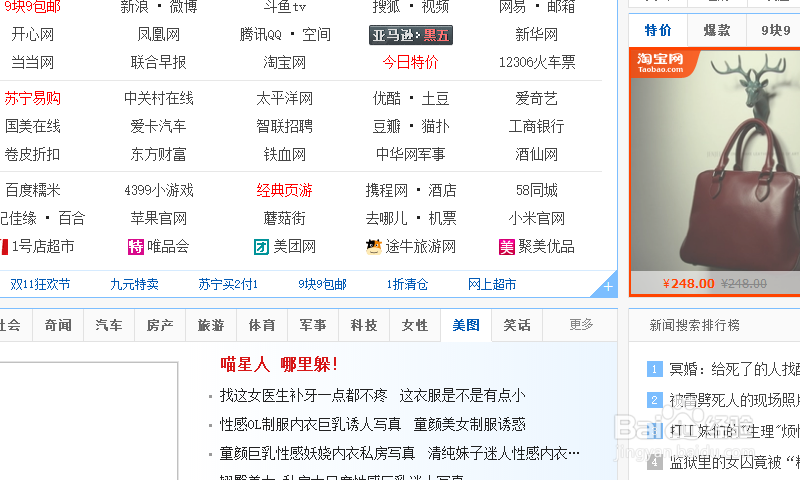Open 工商银行 link
This screenshot has width=800, height=480.
[537, 126]
